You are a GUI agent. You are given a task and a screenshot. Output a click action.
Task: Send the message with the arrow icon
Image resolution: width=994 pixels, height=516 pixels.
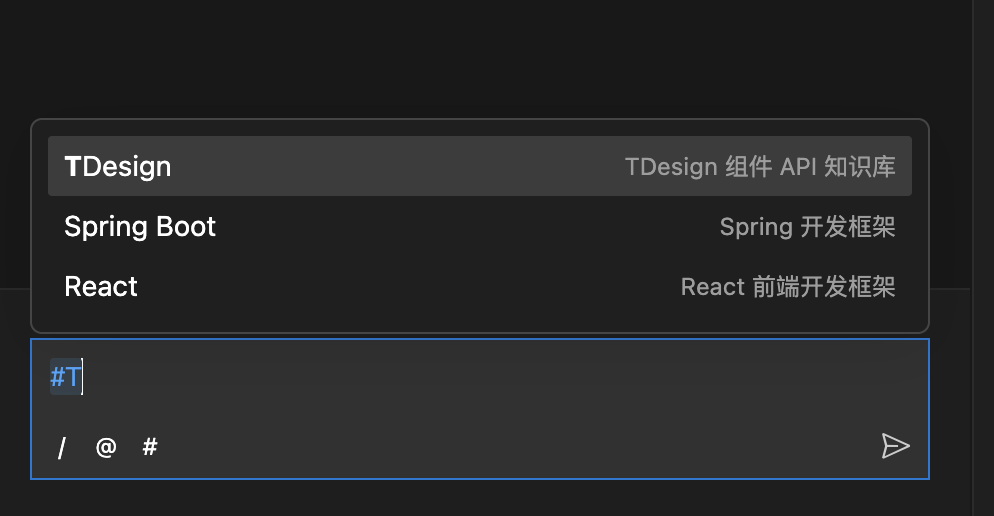pos(895,446)
